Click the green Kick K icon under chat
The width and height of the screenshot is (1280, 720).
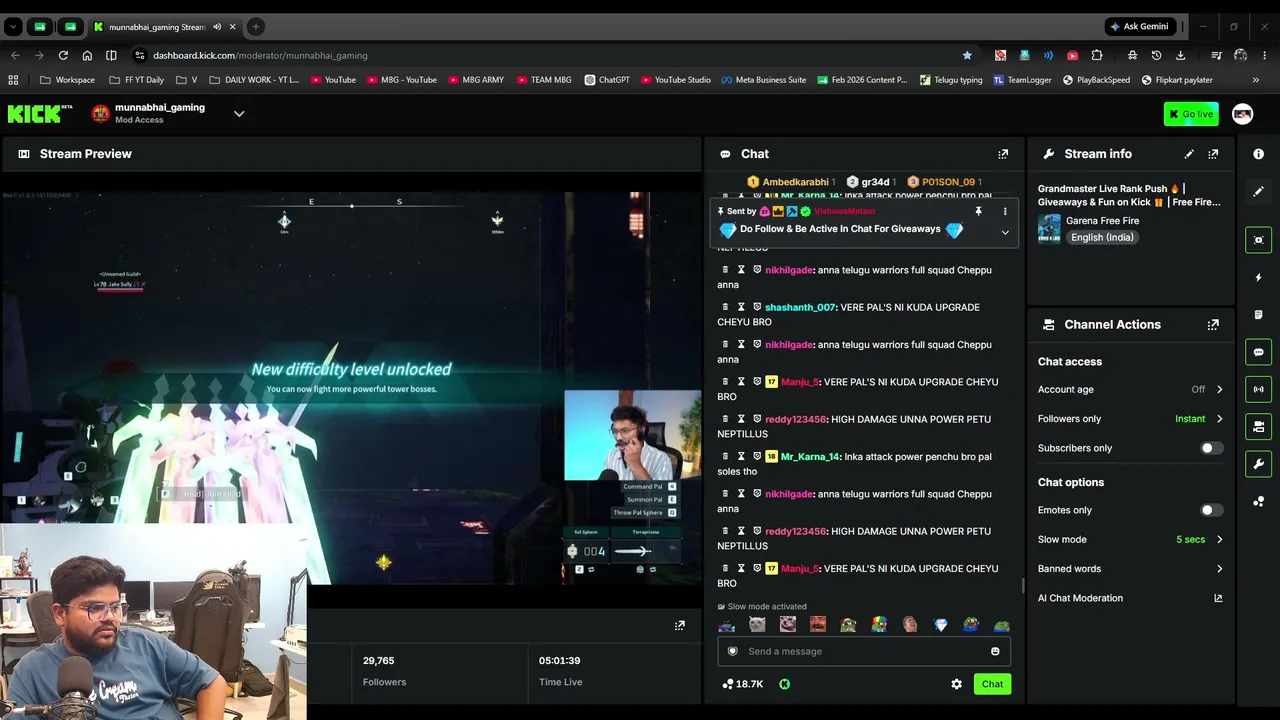tap(784, 684)
